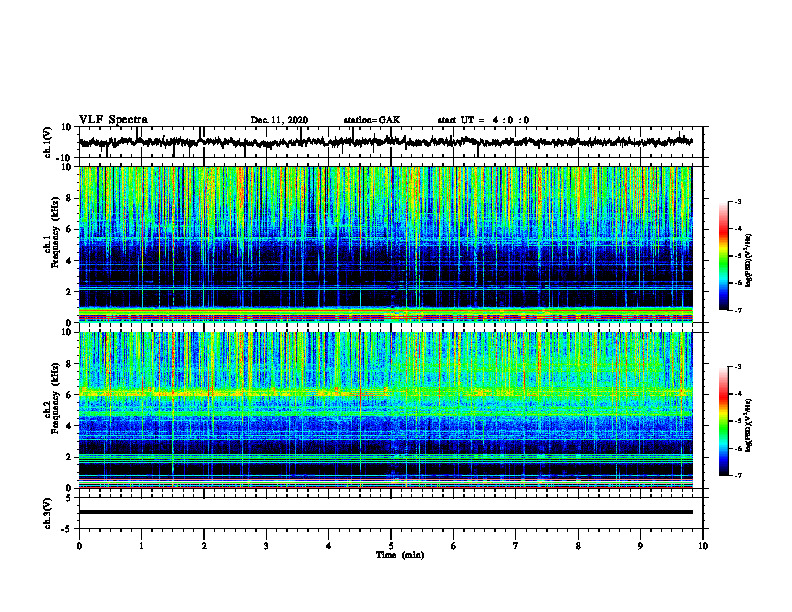Click tick '10' on the time axis
Image resolution: width=792 pixels, height=612 pixels.
(703, 546)
